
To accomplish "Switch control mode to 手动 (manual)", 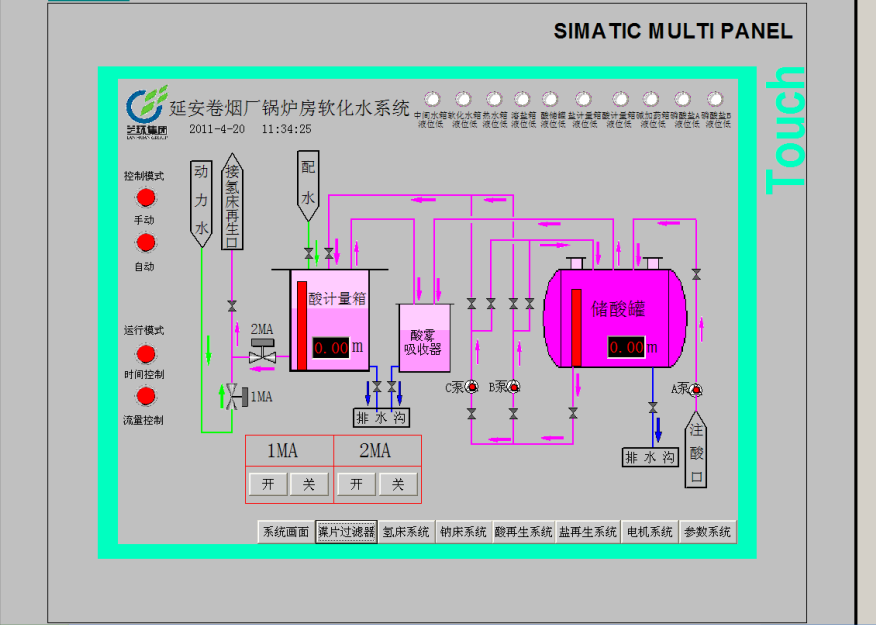I will coord(146,196).
